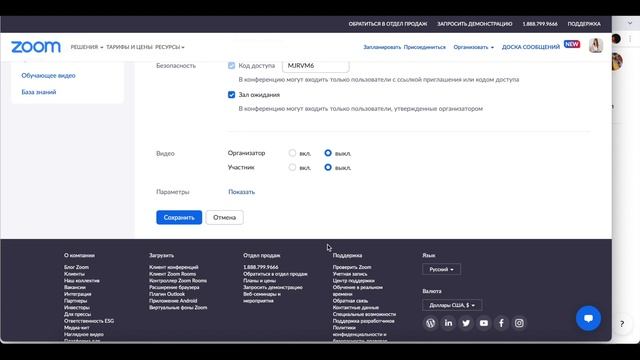Set Участник video to вкл.
This screenshot has width=640, height=360.
[292, 167]
